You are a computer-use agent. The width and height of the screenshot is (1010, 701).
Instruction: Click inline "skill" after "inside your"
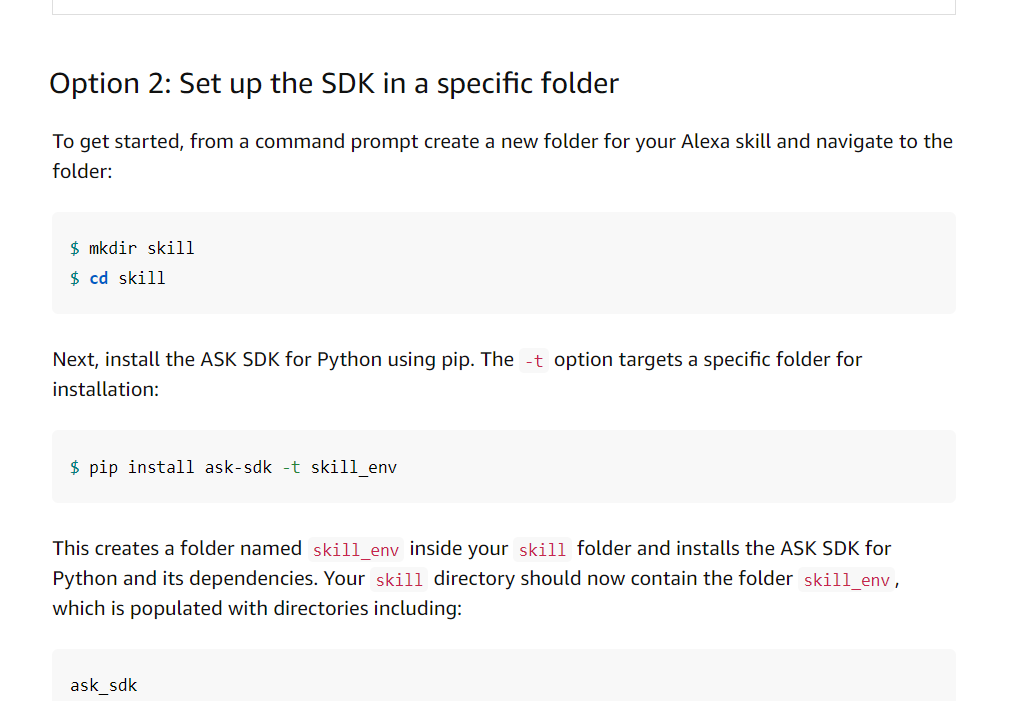click(x=542, y=550)
